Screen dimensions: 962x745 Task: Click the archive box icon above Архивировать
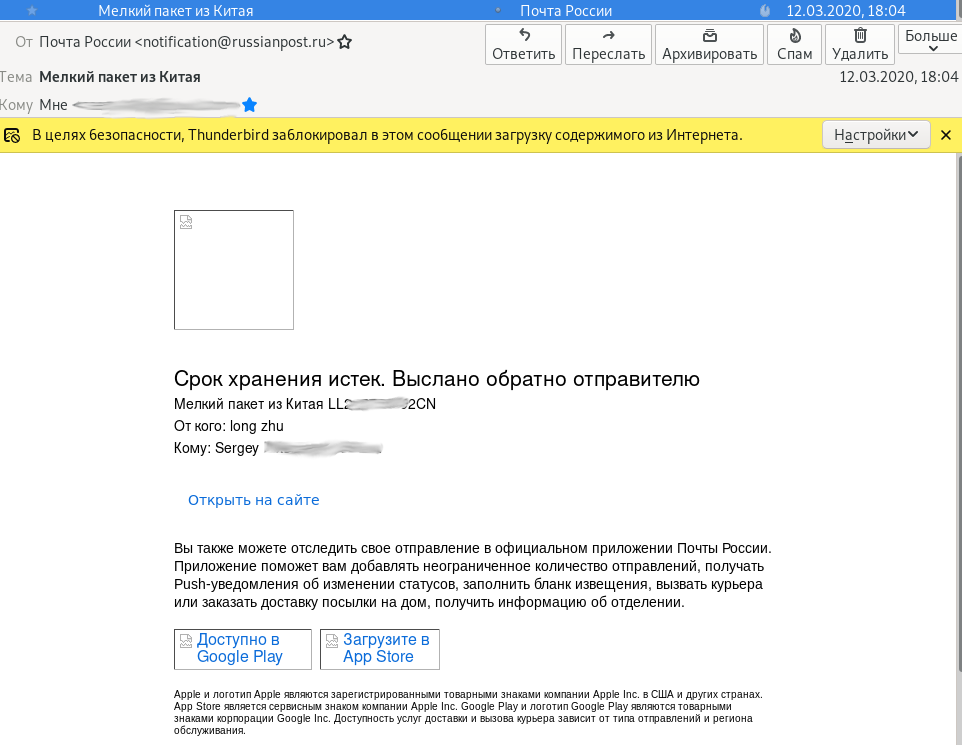tap(710, 35)
